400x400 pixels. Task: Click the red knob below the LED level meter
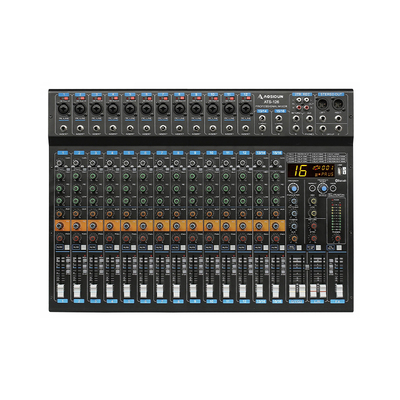click(338, 238)
